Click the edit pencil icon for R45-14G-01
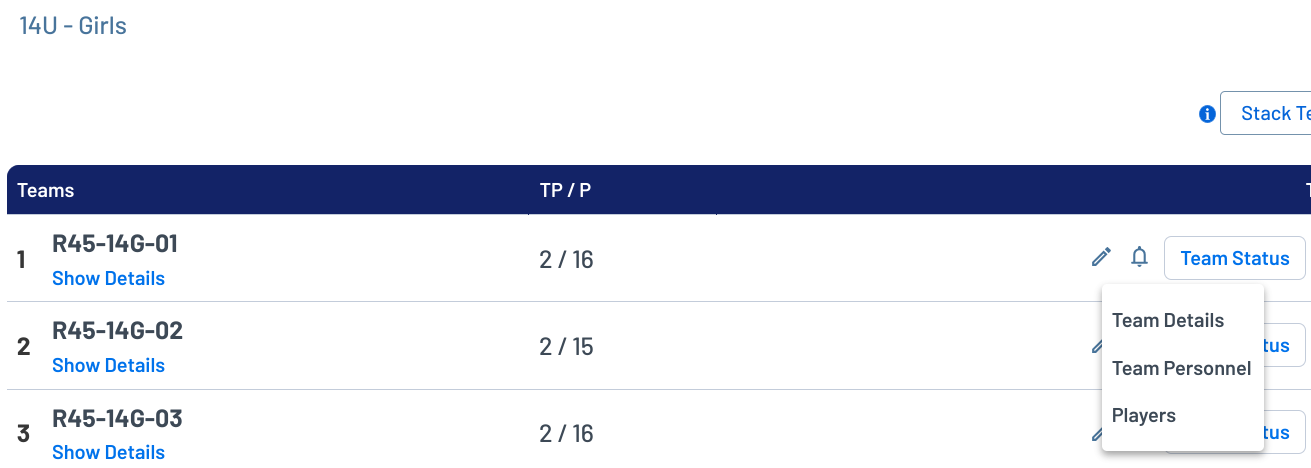This screenshot has height=468, width=1311. pyautogui.click(x=1101, y=258)
